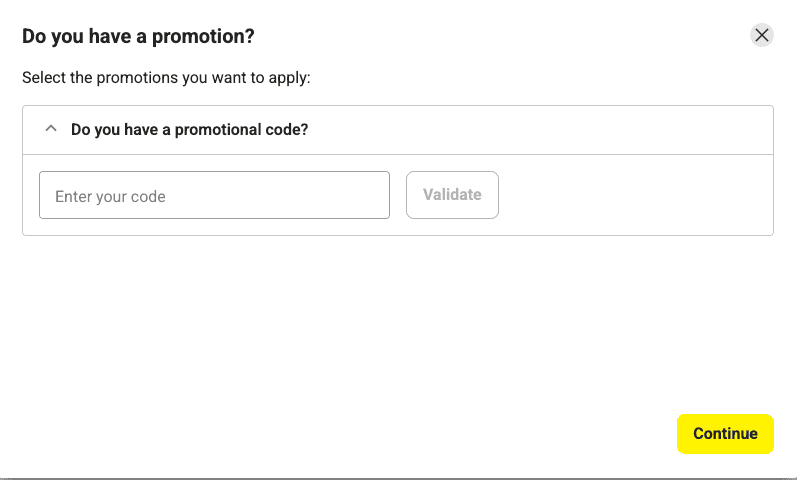
Task: Toggle the up-arrow chevron icon
Action: 51,129
